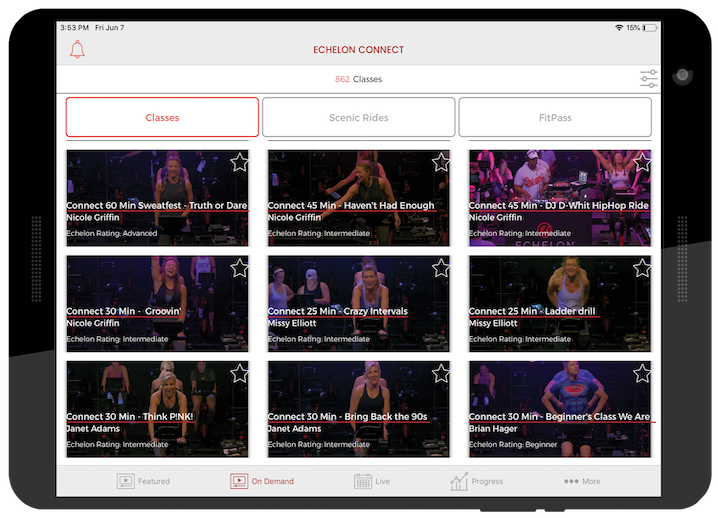The height and width of the screenshot is (518, 718).
Task: Favorite the Crazy Intervals class star
Action: [440, 268]
